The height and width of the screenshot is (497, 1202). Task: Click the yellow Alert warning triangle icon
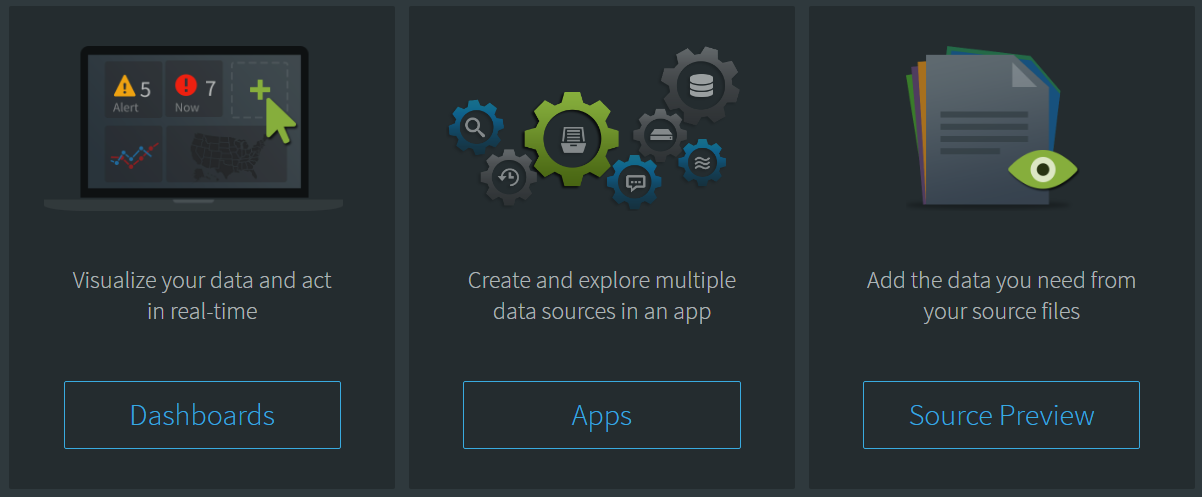click(124, 86)
